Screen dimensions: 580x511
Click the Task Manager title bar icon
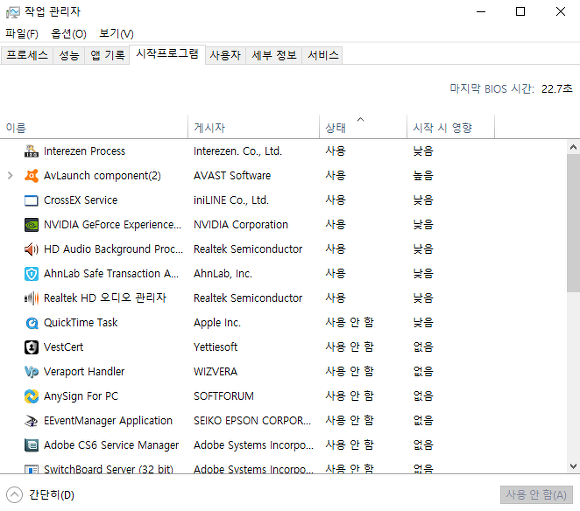pos(13,12)
